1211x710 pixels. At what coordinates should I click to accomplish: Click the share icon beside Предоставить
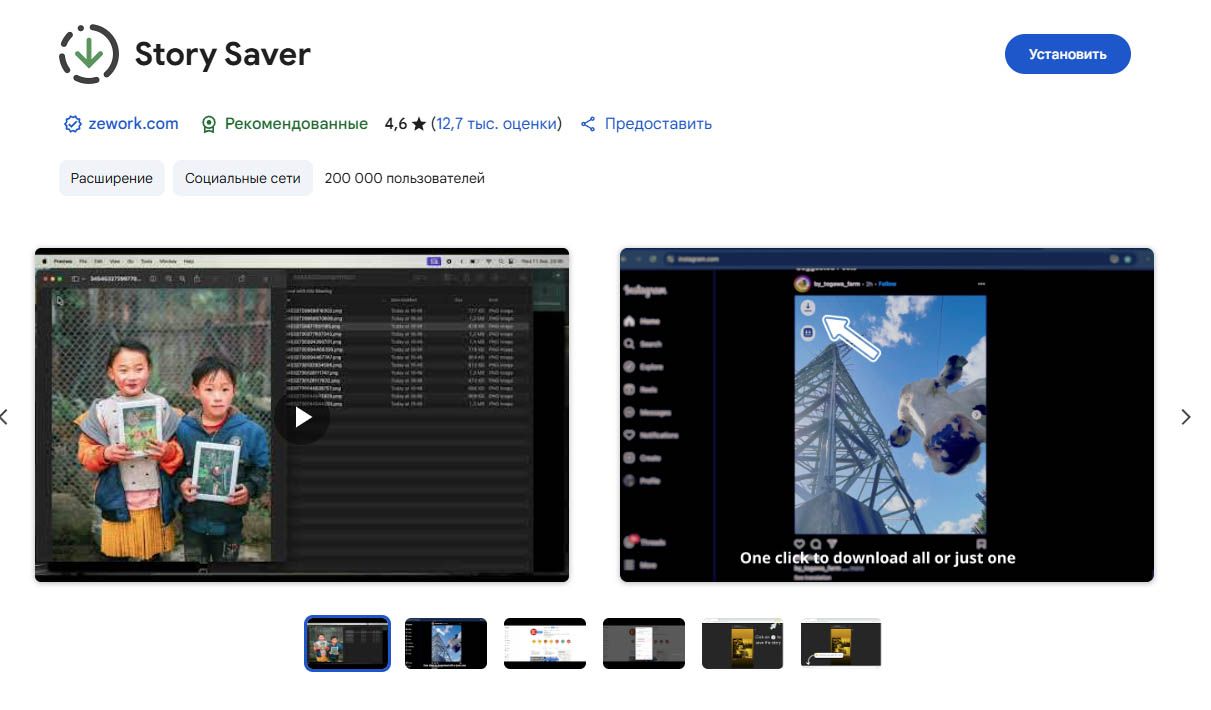point(588,124)
